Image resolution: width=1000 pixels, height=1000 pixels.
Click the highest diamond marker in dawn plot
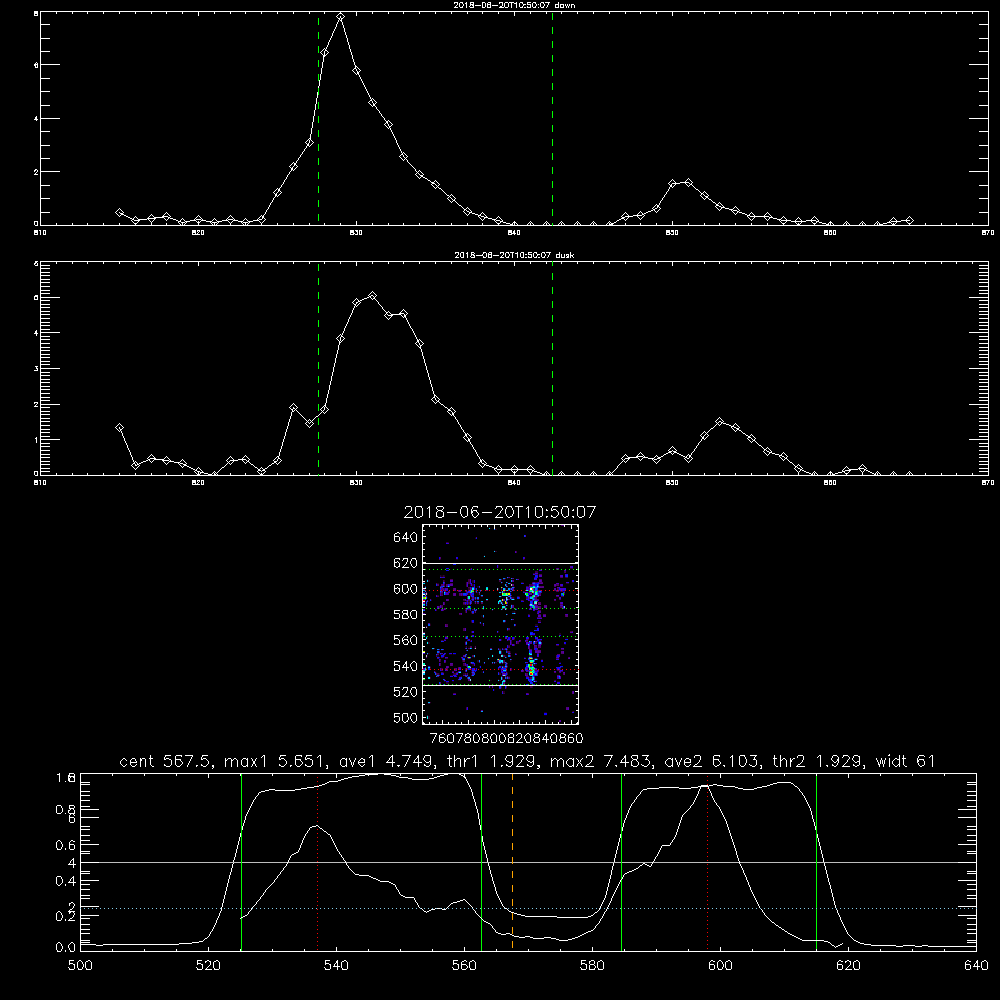point(341,17)
